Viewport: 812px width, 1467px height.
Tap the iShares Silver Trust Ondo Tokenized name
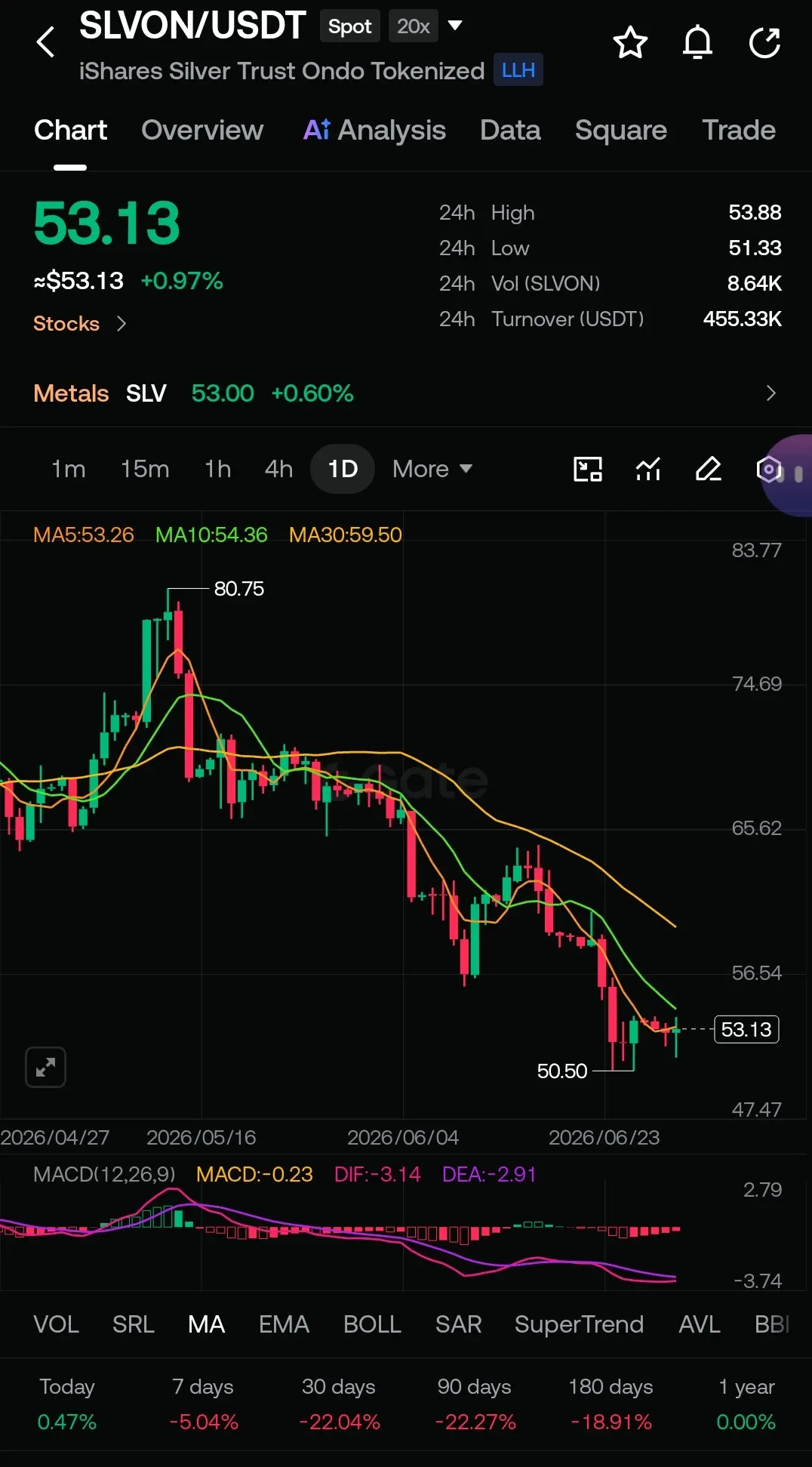[281, 71]
